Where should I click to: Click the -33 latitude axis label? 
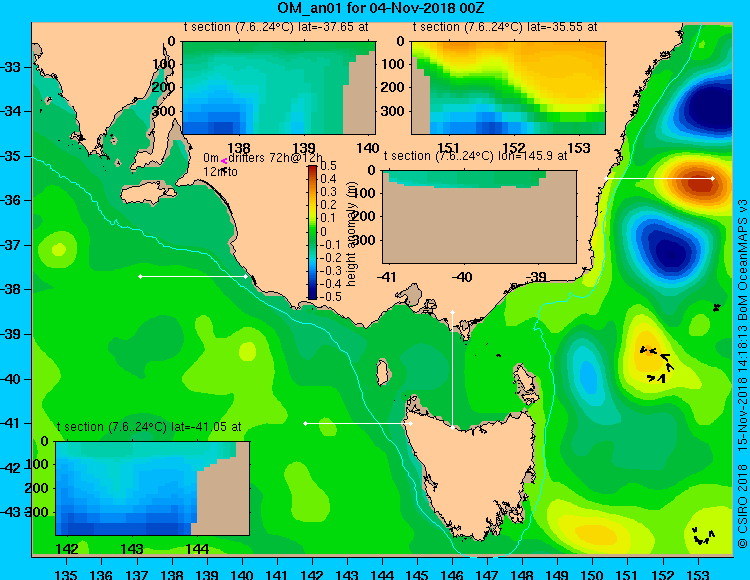coord(11,67)
